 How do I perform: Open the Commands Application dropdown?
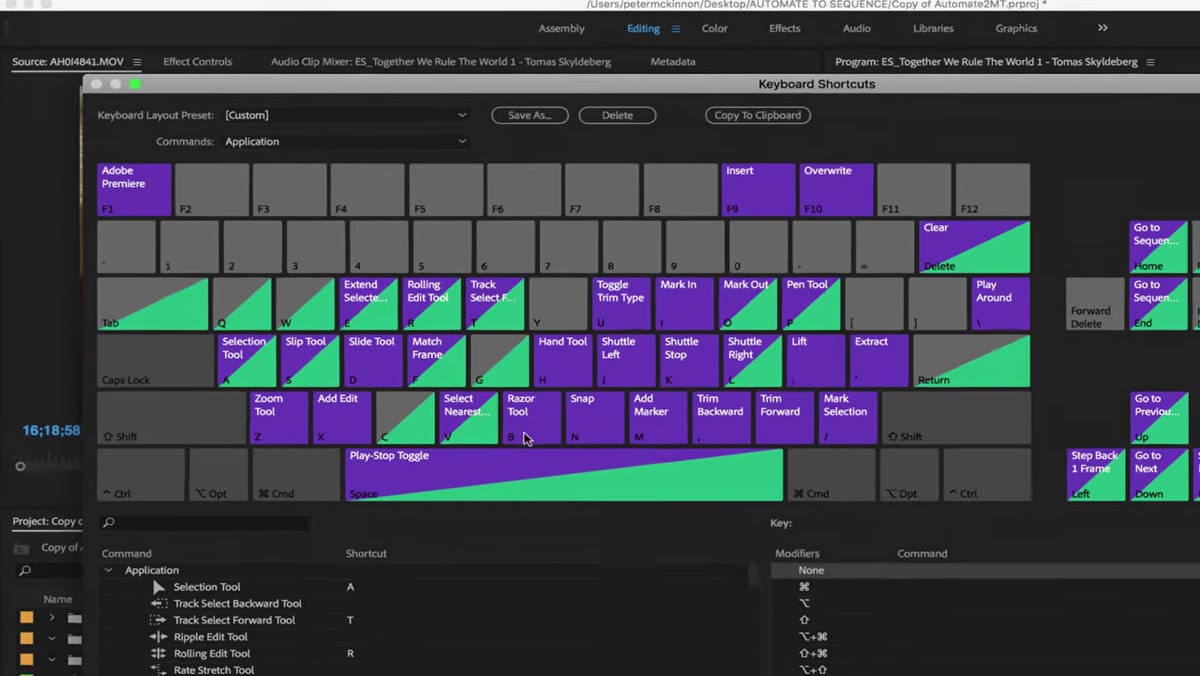coord(346,142)
